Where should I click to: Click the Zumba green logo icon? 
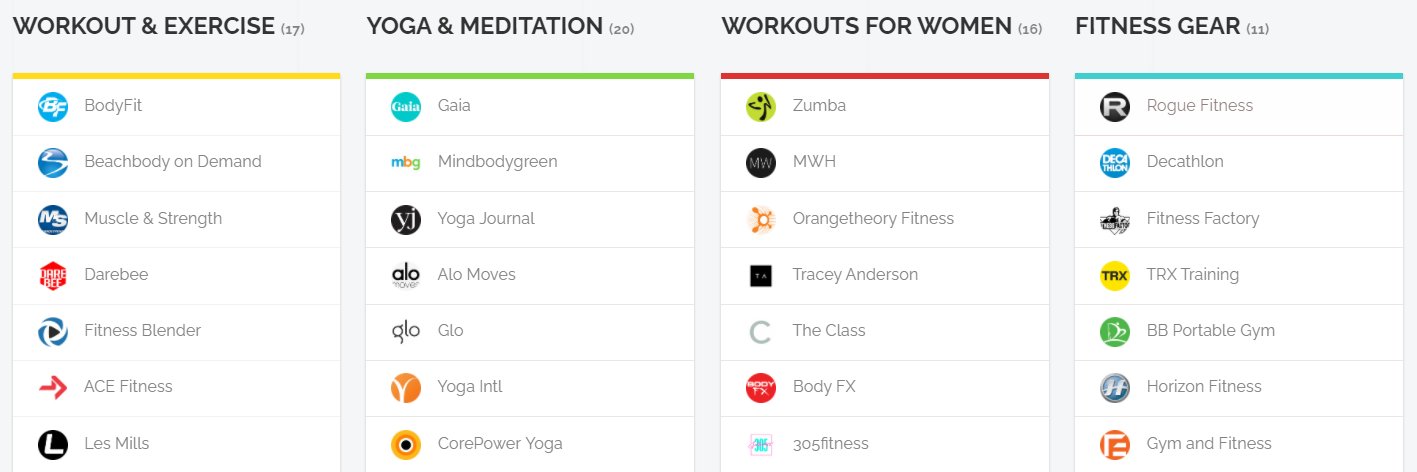[761, 106]
